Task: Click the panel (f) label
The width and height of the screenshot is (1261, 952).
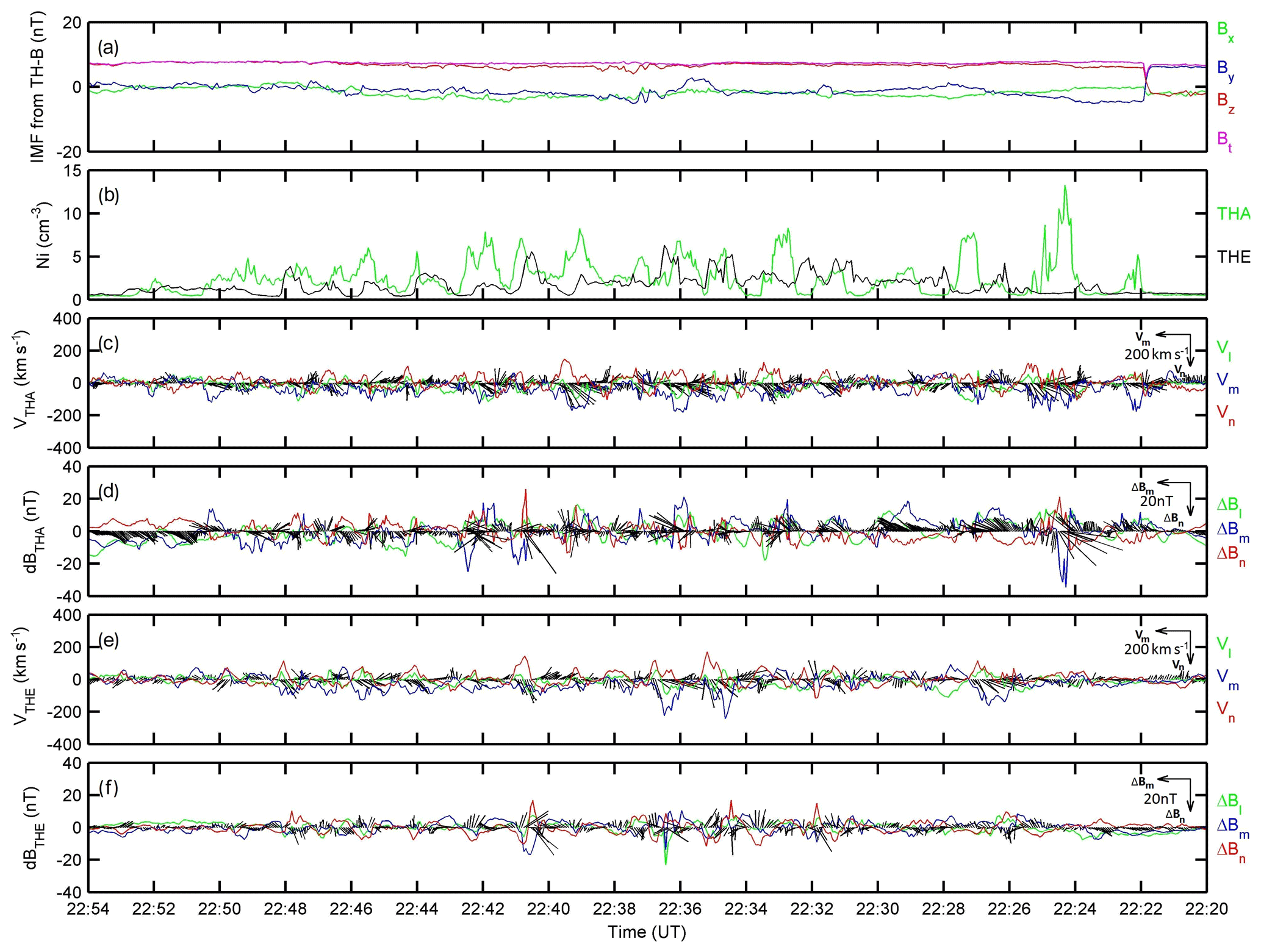Action: point(108,789)
